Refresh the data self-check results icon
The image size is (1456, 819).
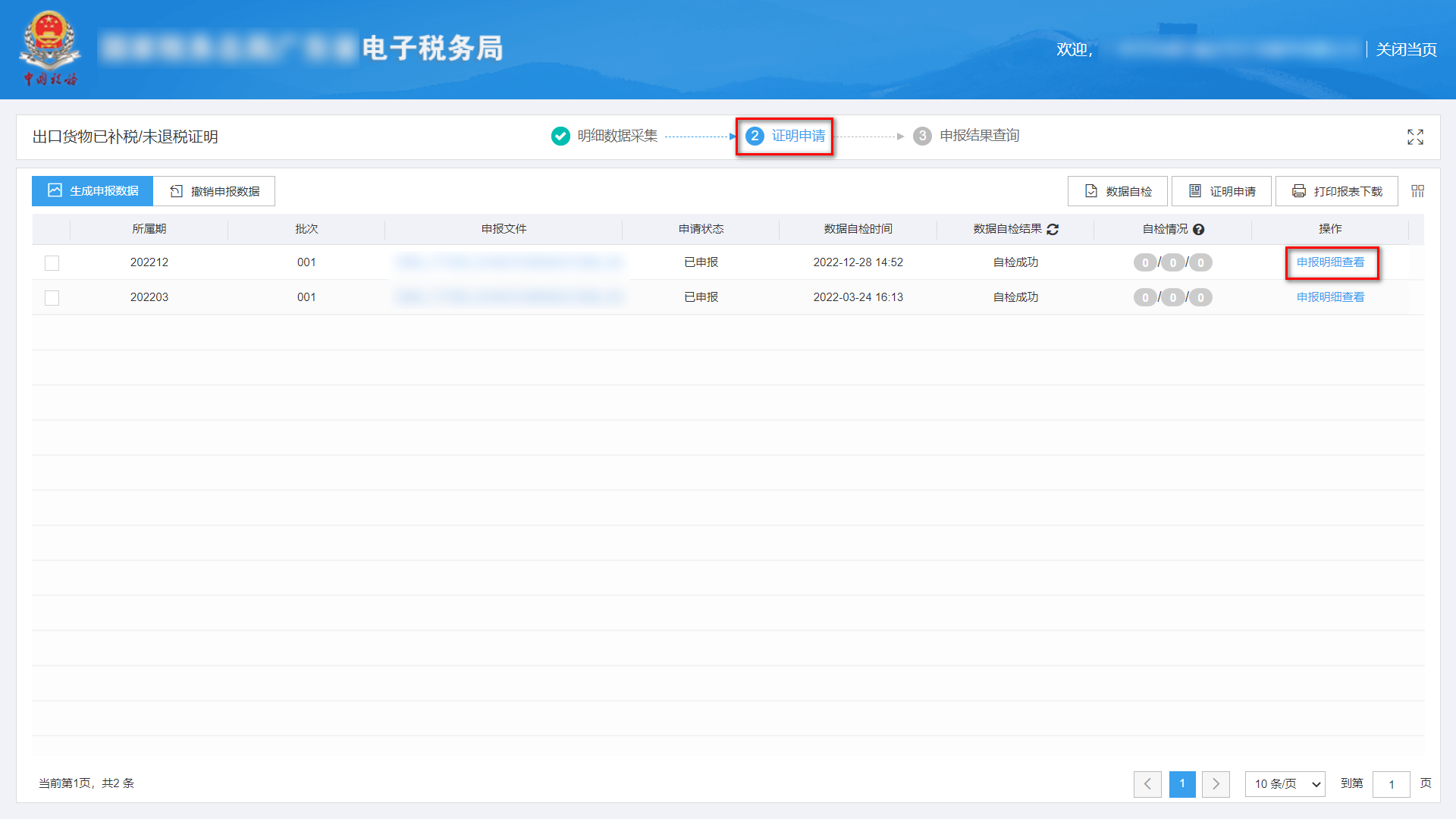(1053, 229)
